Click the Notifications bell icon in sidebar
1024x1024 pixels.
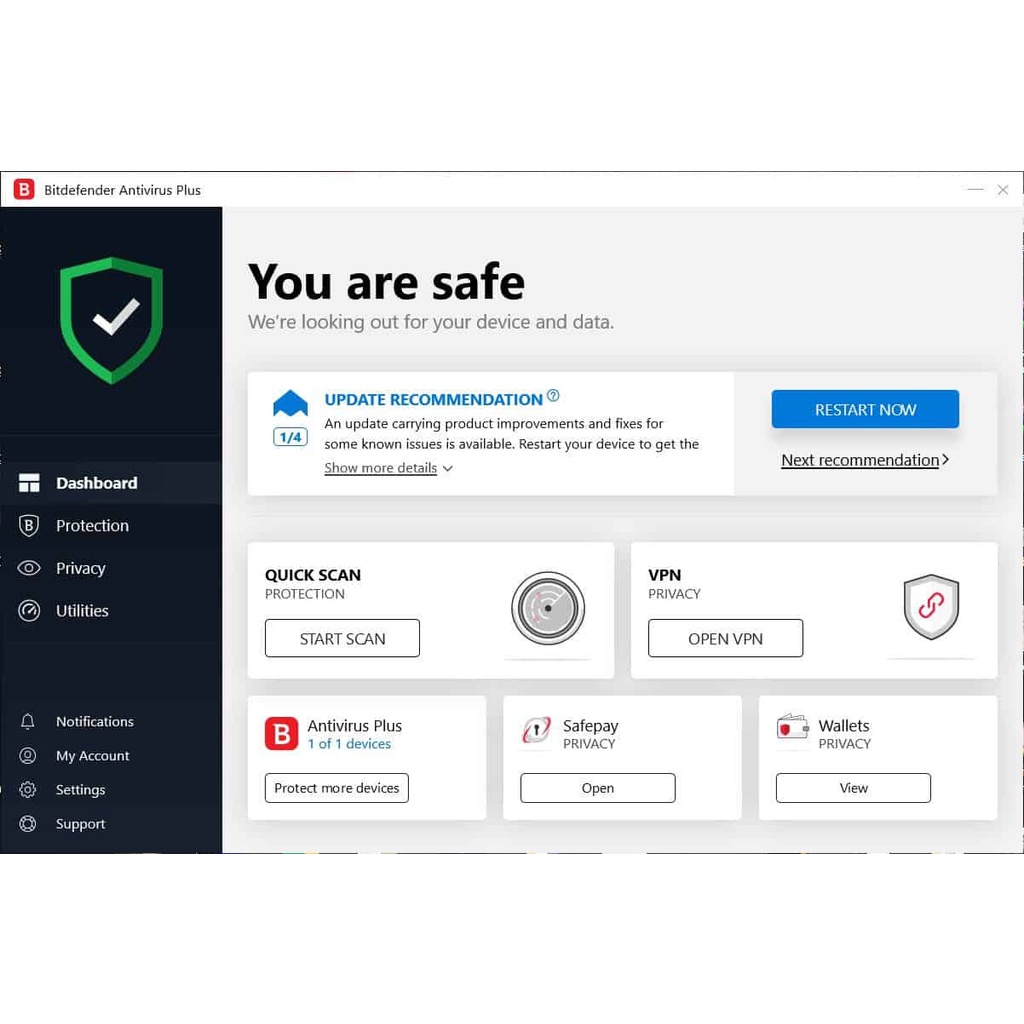coord(27,722)
